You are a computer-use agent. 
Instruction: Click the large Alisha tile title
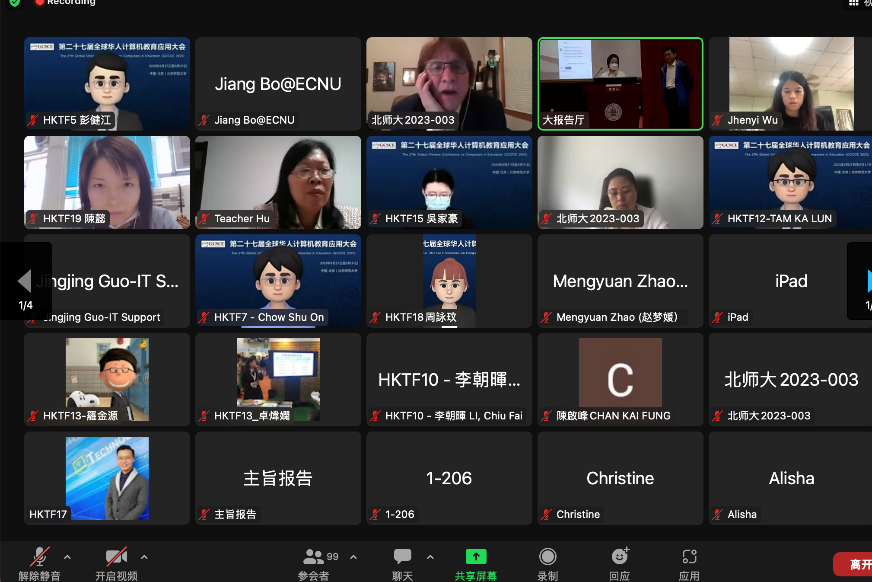coord(791,478)
